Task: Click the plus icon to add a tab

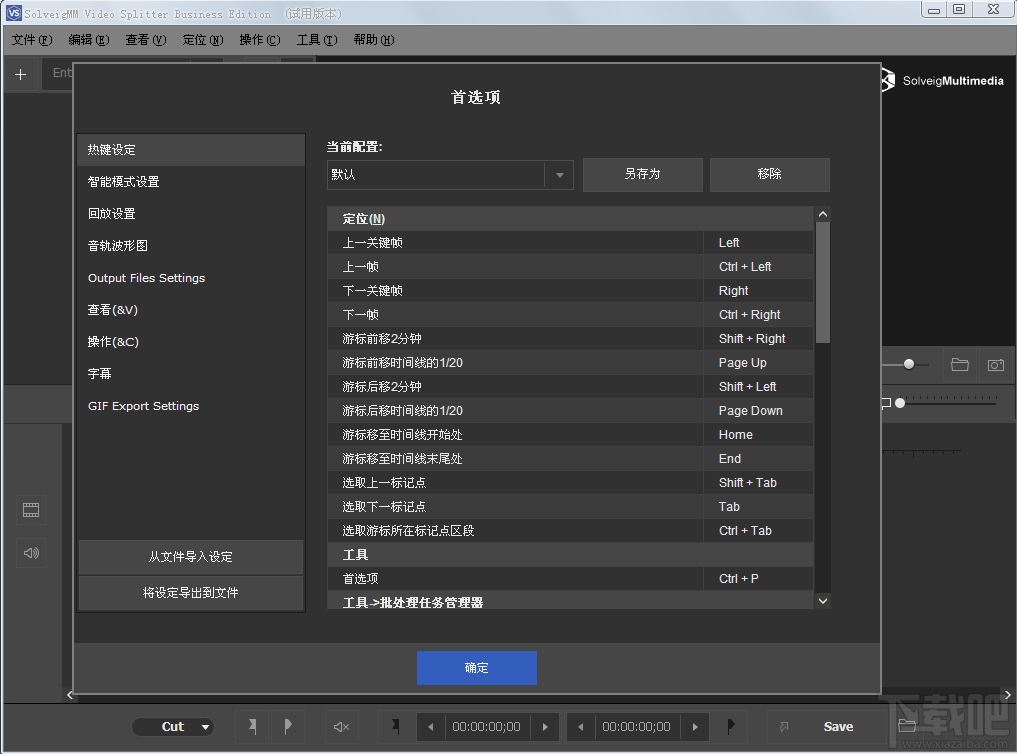Action: [x=20, y=73]
